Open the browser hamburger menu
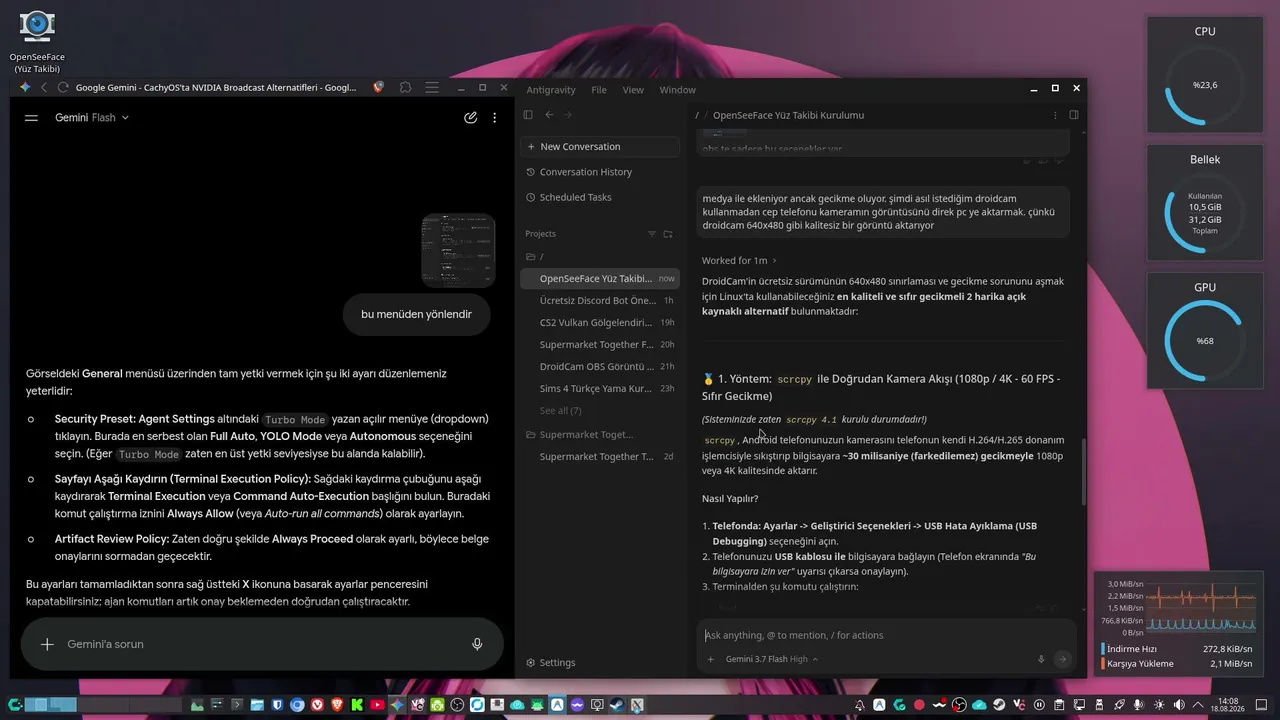1280x720 pixels. click(x=432, y=88)
